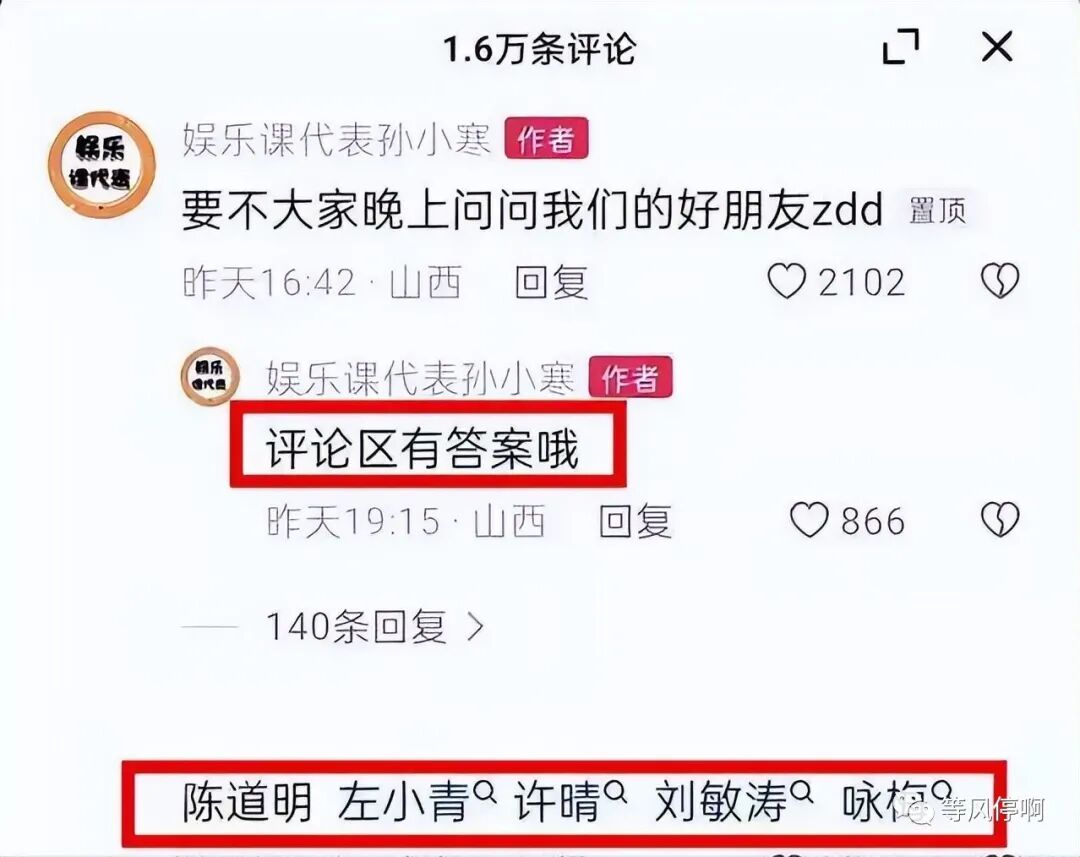1080x857 pixels.
Task: Close the comments panel
Action: 997,48
